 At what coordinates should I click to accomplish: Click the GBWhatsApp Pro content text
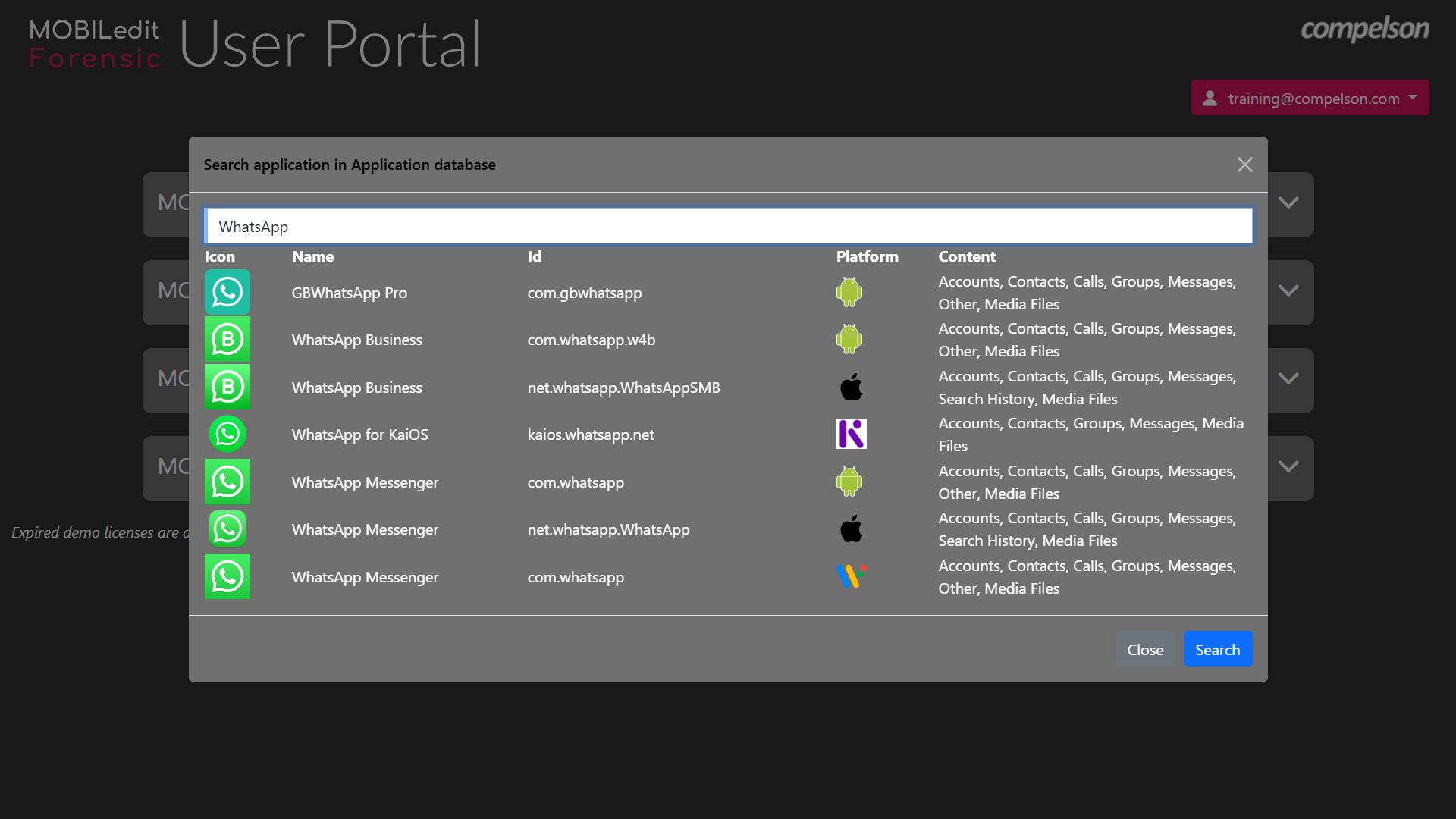pos(1087,293)
